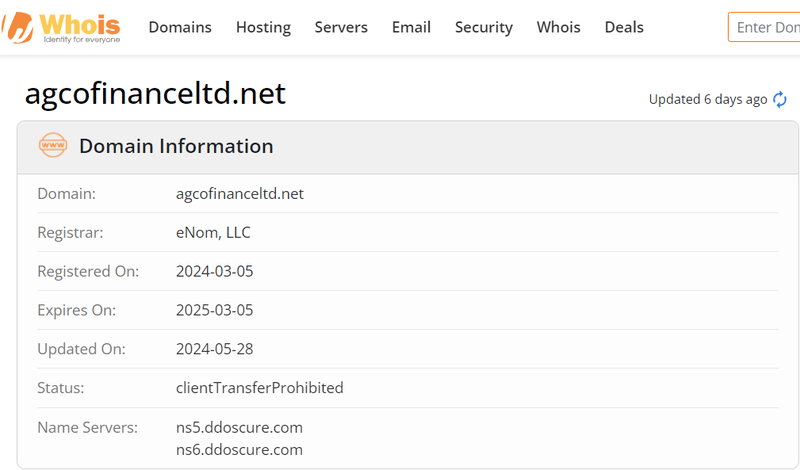Refresh the whois record with blue arrows icon
This screenshot has height=470, width=800.
click(780, 100)
